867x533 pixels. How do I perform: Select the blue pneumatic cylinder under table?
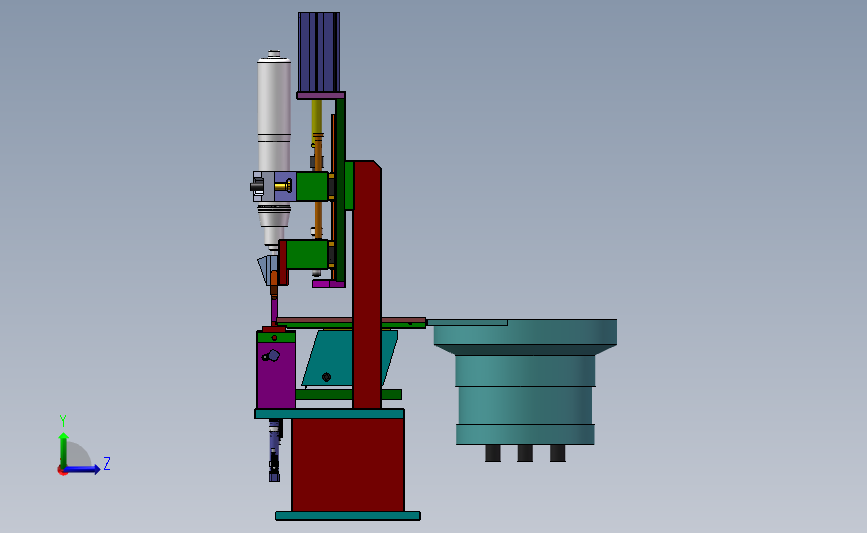(275, 450)
